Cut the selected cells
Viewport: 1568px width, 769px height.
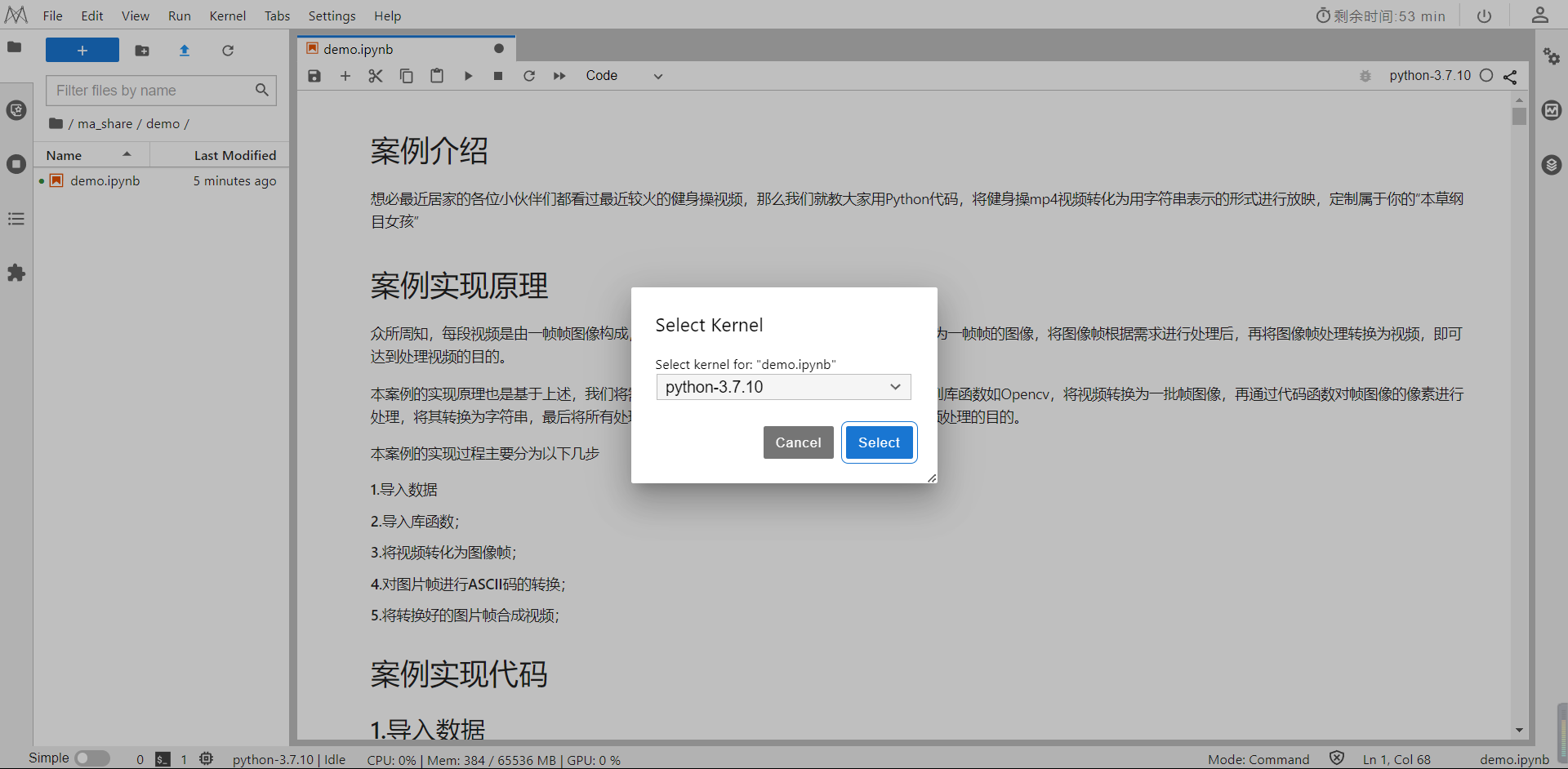pyautogui.click(x=376, y=76)
